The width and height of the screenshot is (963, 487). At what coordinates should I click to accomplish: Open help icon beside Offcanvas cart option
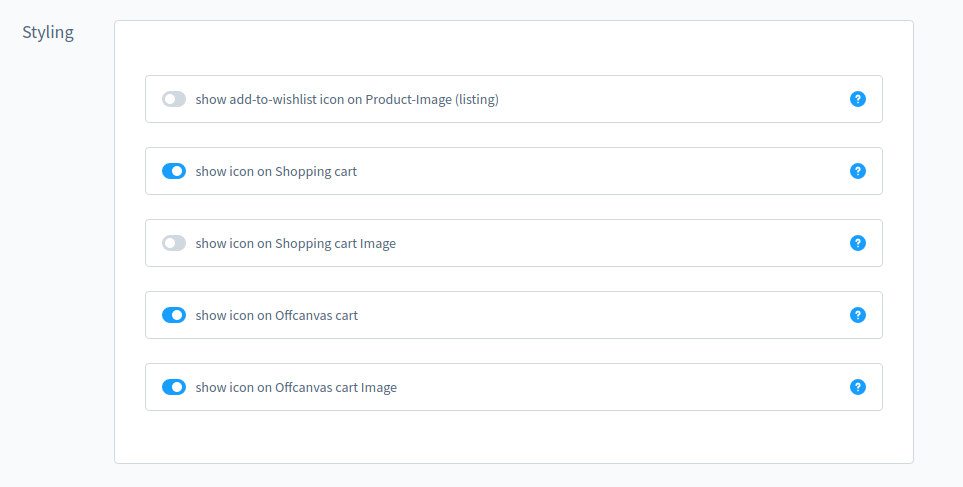point(857,315)
